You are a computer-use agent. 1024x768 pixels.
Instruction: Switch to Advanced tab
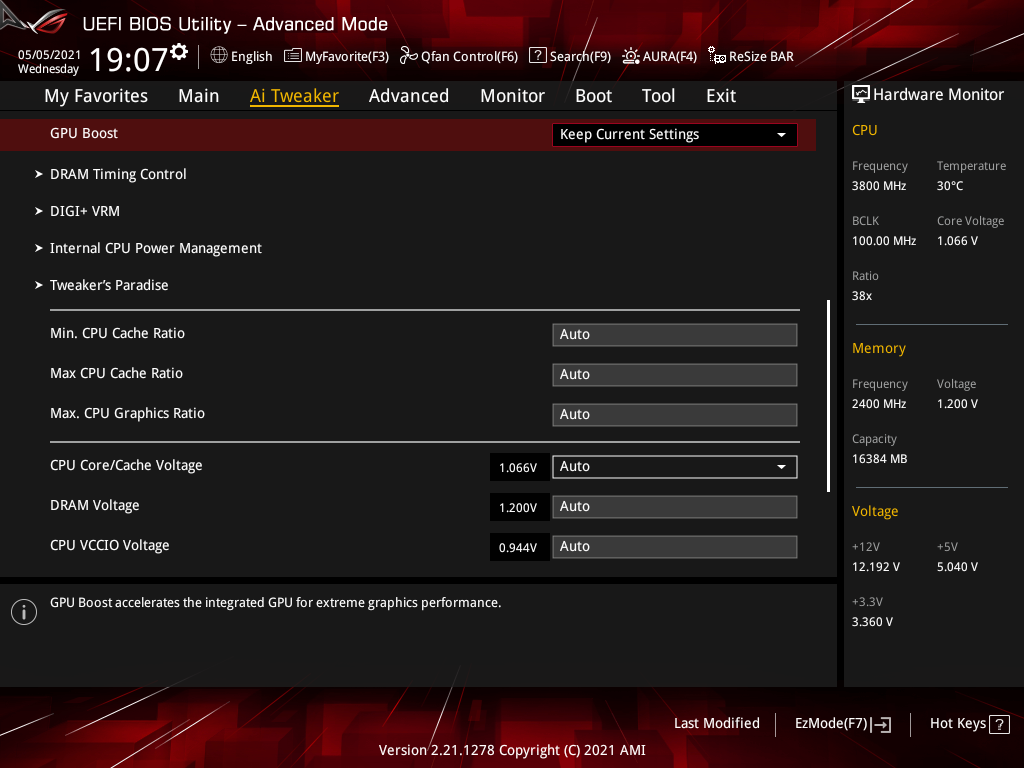[x=409, y=96]
